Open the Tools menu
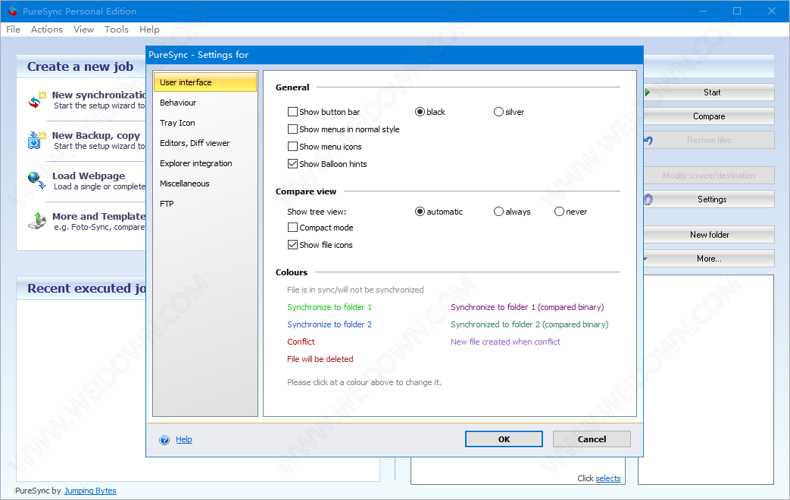This screenshot has width=790, height=500. (x=116, y=29)
